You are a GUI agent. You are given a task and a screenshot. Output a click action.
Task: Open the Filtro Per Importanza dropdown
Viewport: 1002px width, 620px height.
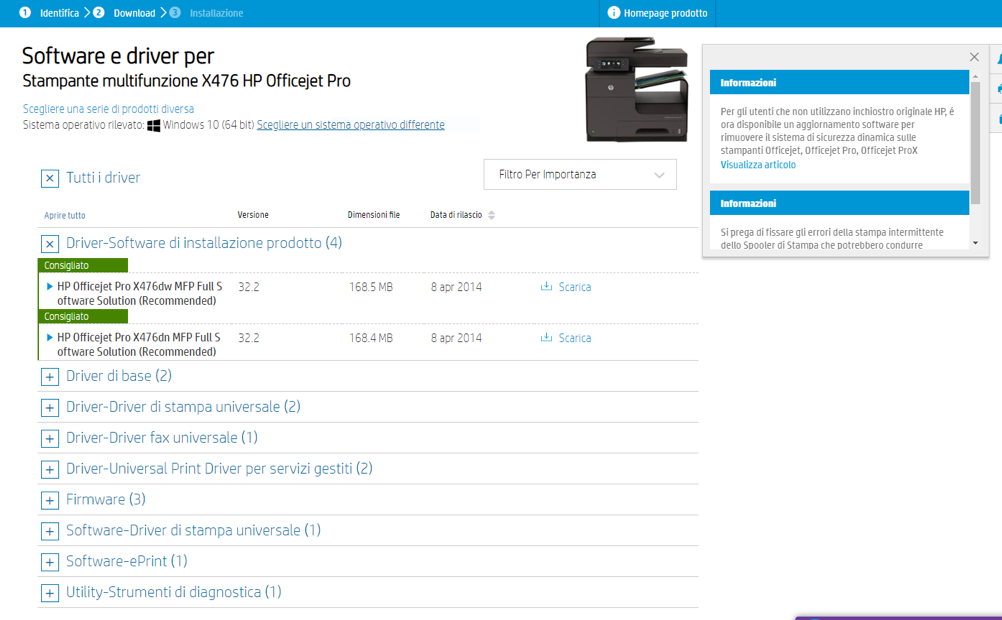(x=580, y=175)
